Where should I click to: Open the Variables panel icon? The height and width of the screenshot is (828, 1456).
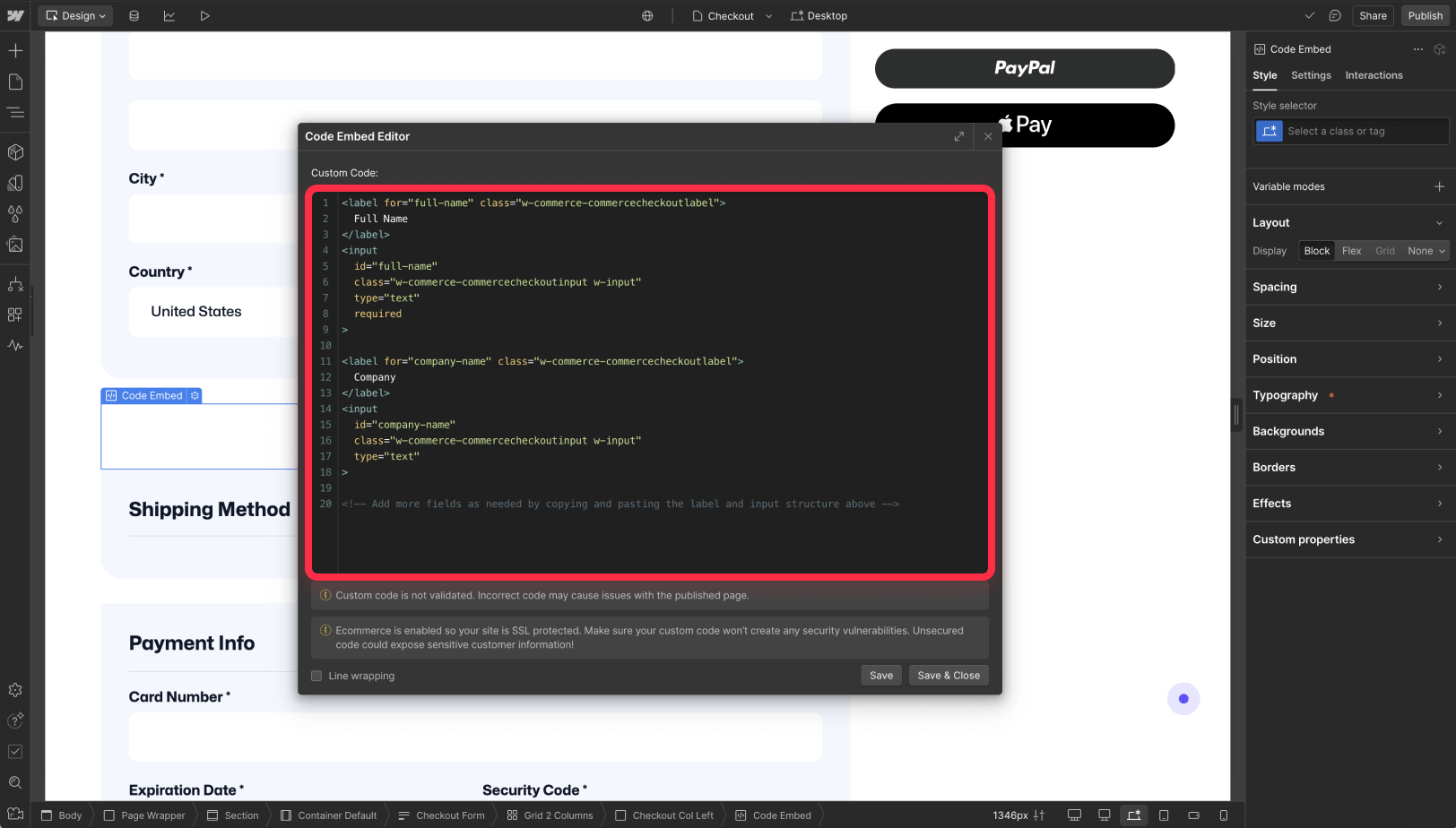click(15, 183)
